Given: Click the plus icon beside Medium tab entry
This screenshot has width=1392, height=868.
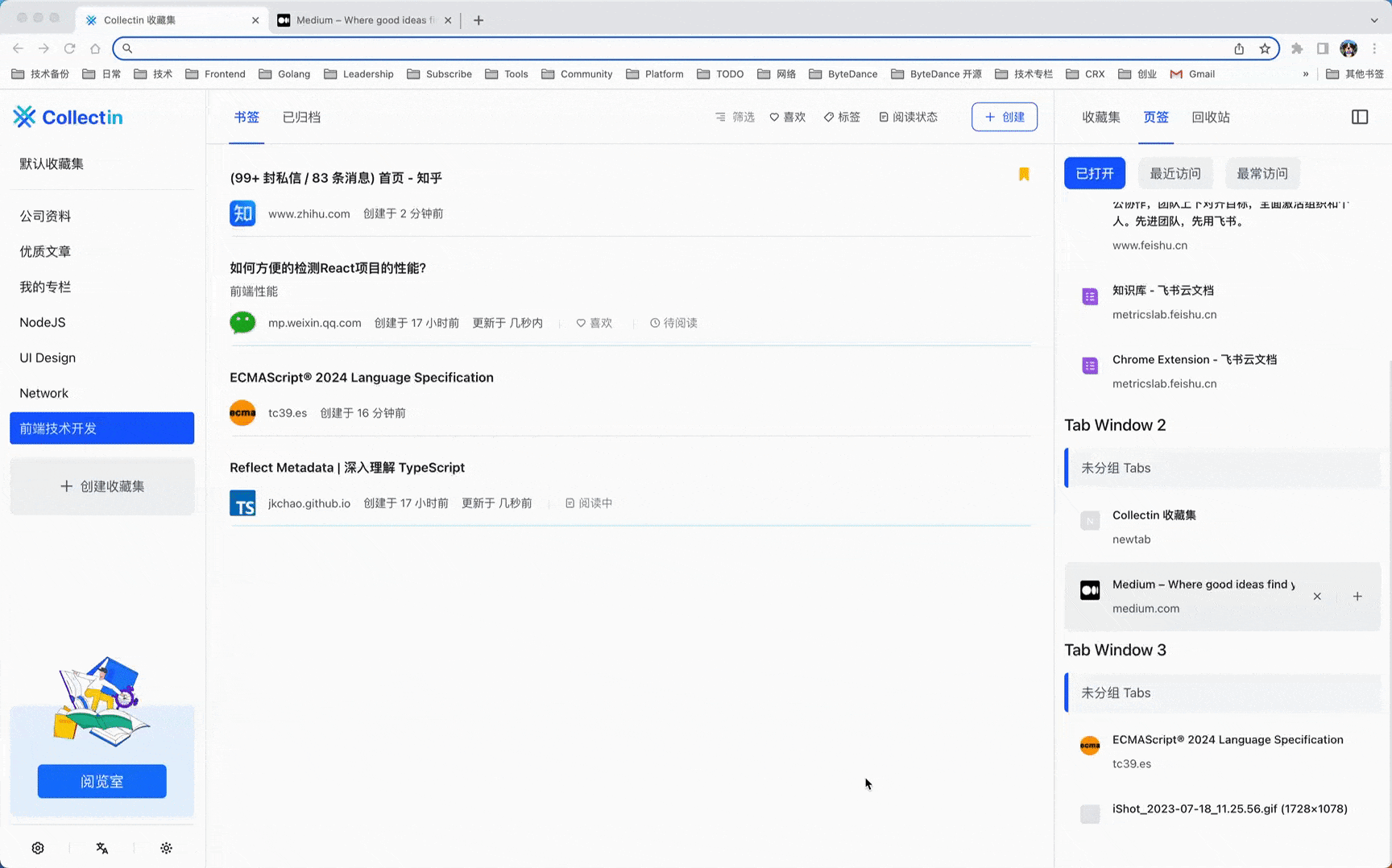Looking at the screenshot, I should [1357, 597].
